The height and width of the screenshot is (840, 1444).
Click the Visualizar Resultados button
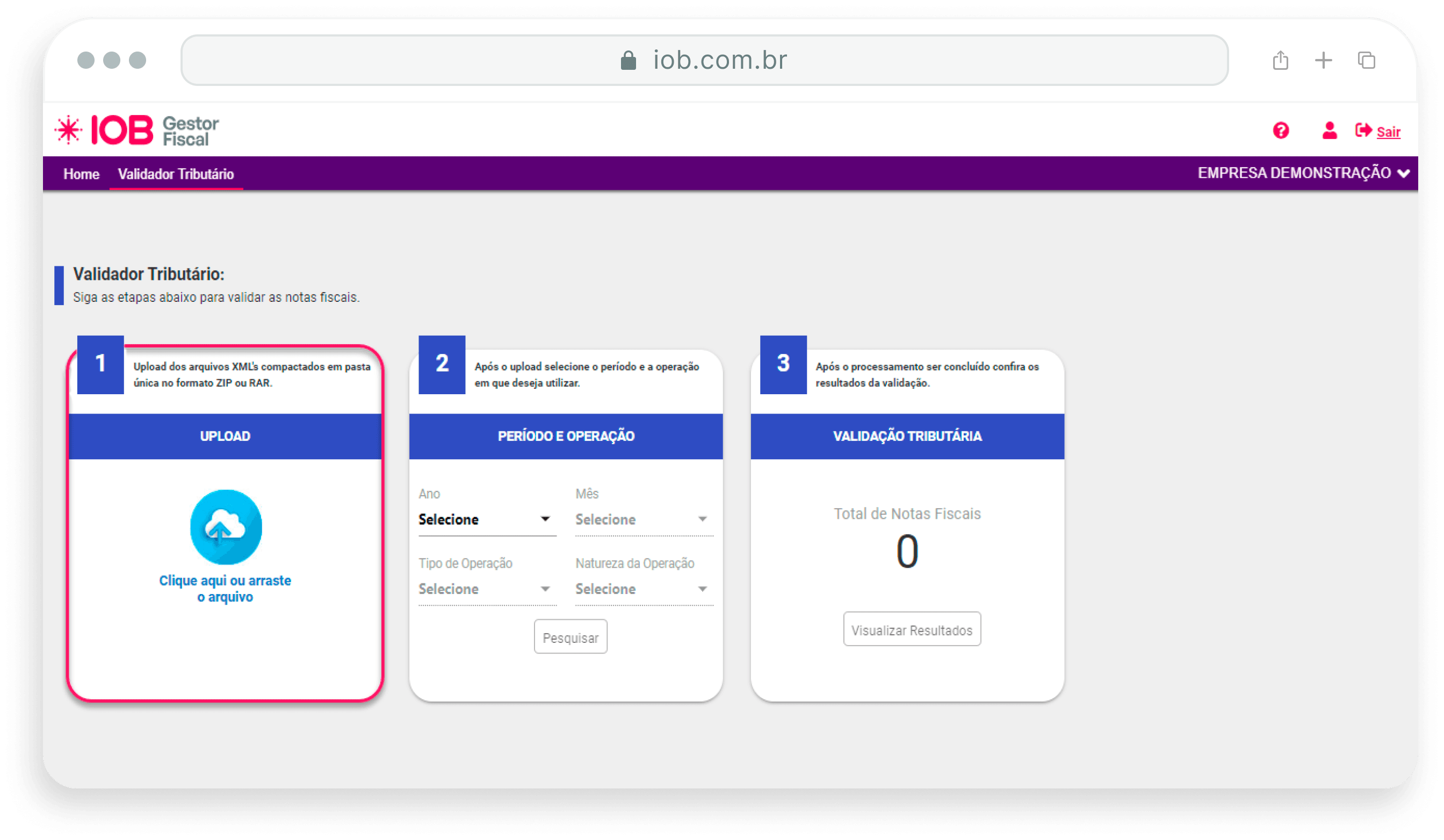click(912, 629)
